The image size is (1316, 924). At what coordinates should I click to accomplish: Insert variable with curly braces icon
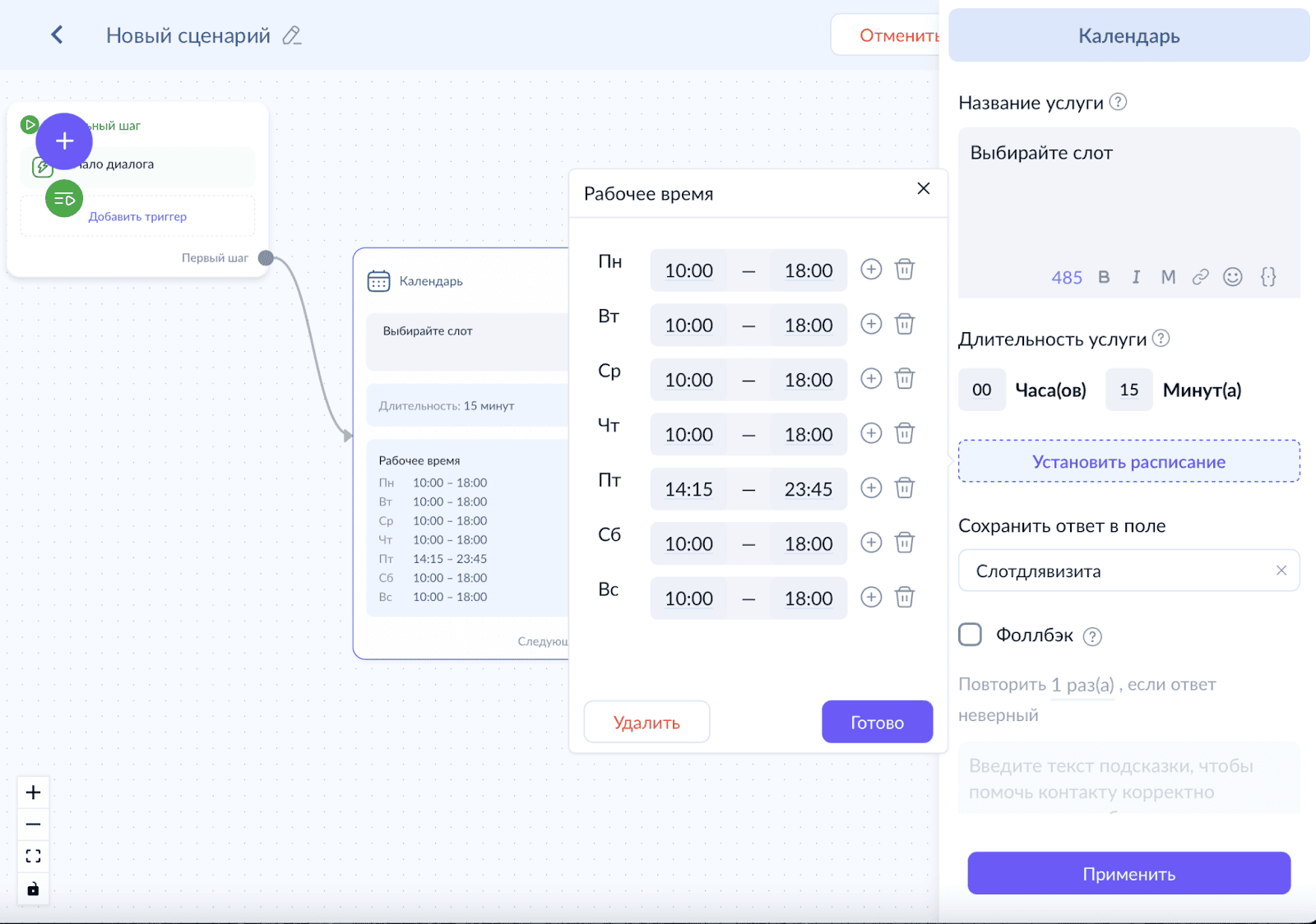[1268, 277]
